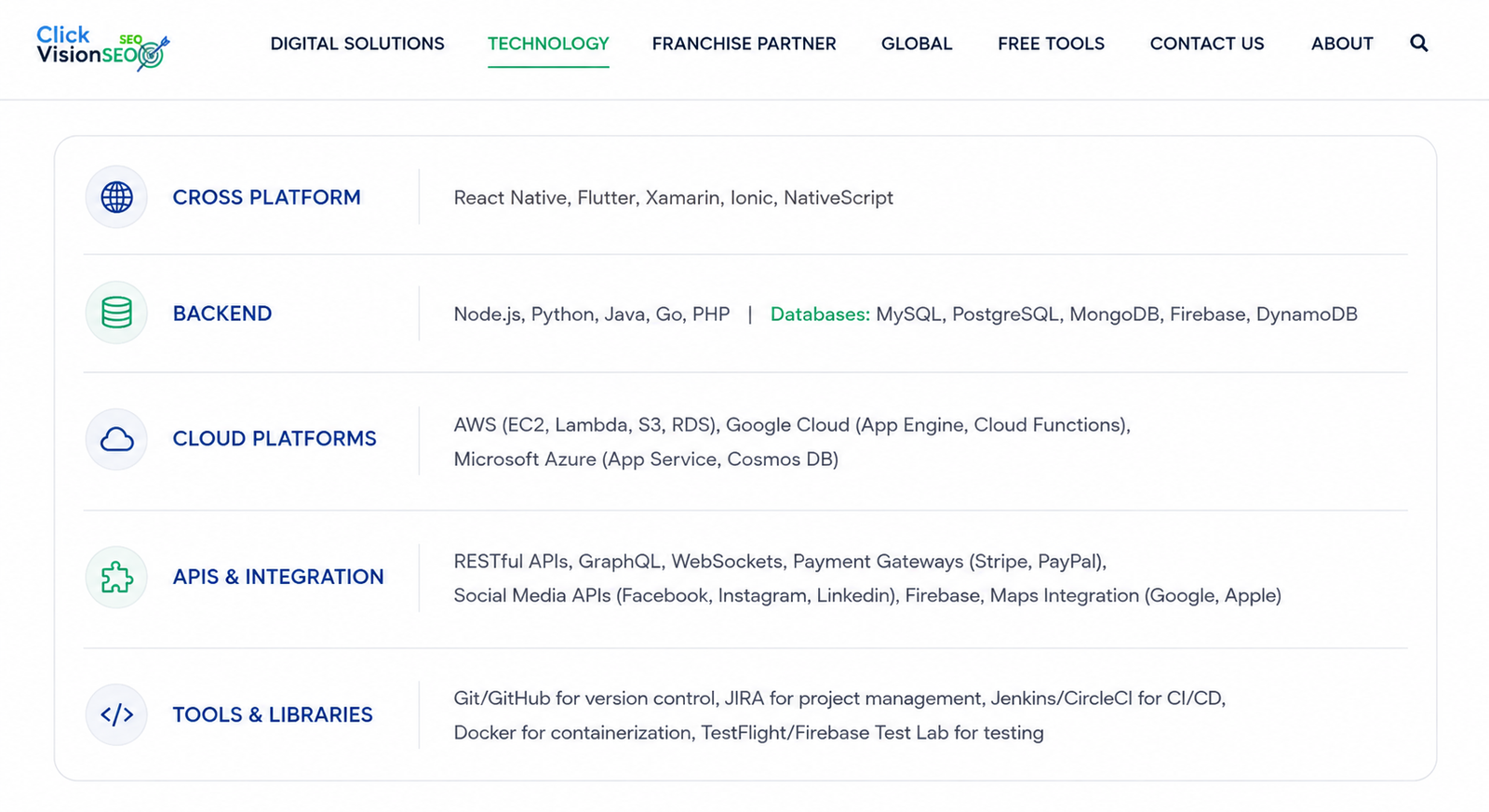Open the Digital Solutions menu

(x=357, y=44)
